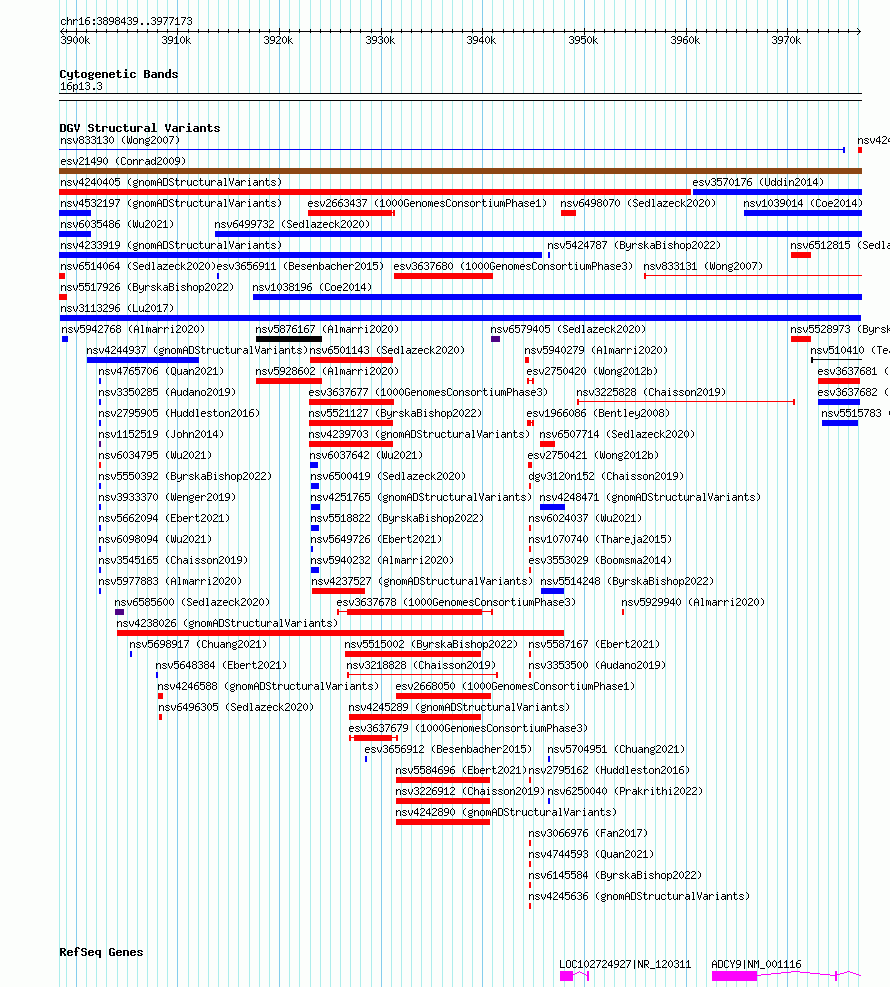Click esv3637678 (1000GenomesConsortiumPhase3) label
Viewport: 890px width, 987px height.
[x=456, y=602]
